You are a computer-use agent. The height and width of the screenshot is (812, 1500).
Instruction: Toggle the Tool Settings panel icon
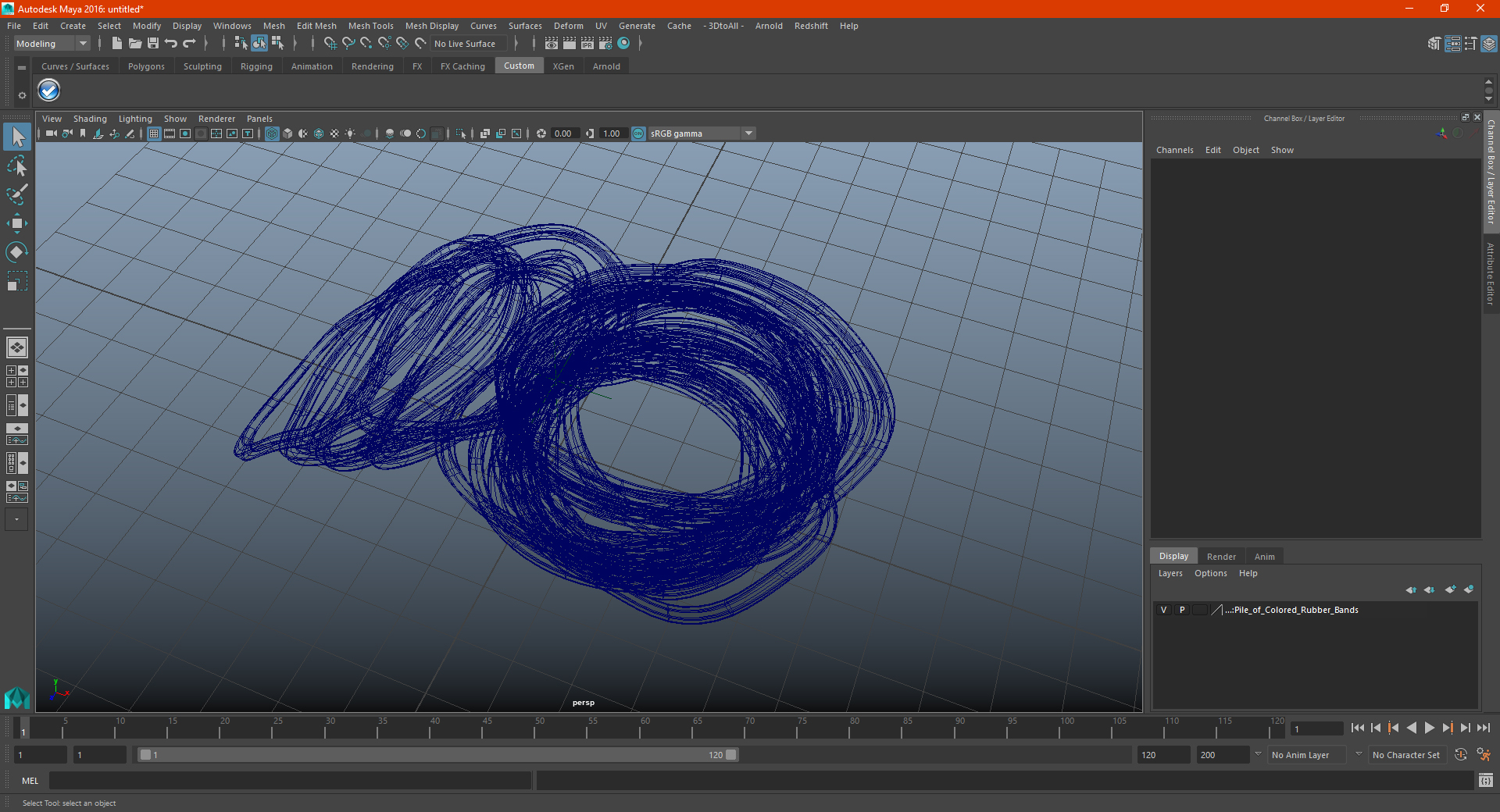click(x=1470, y=44)
